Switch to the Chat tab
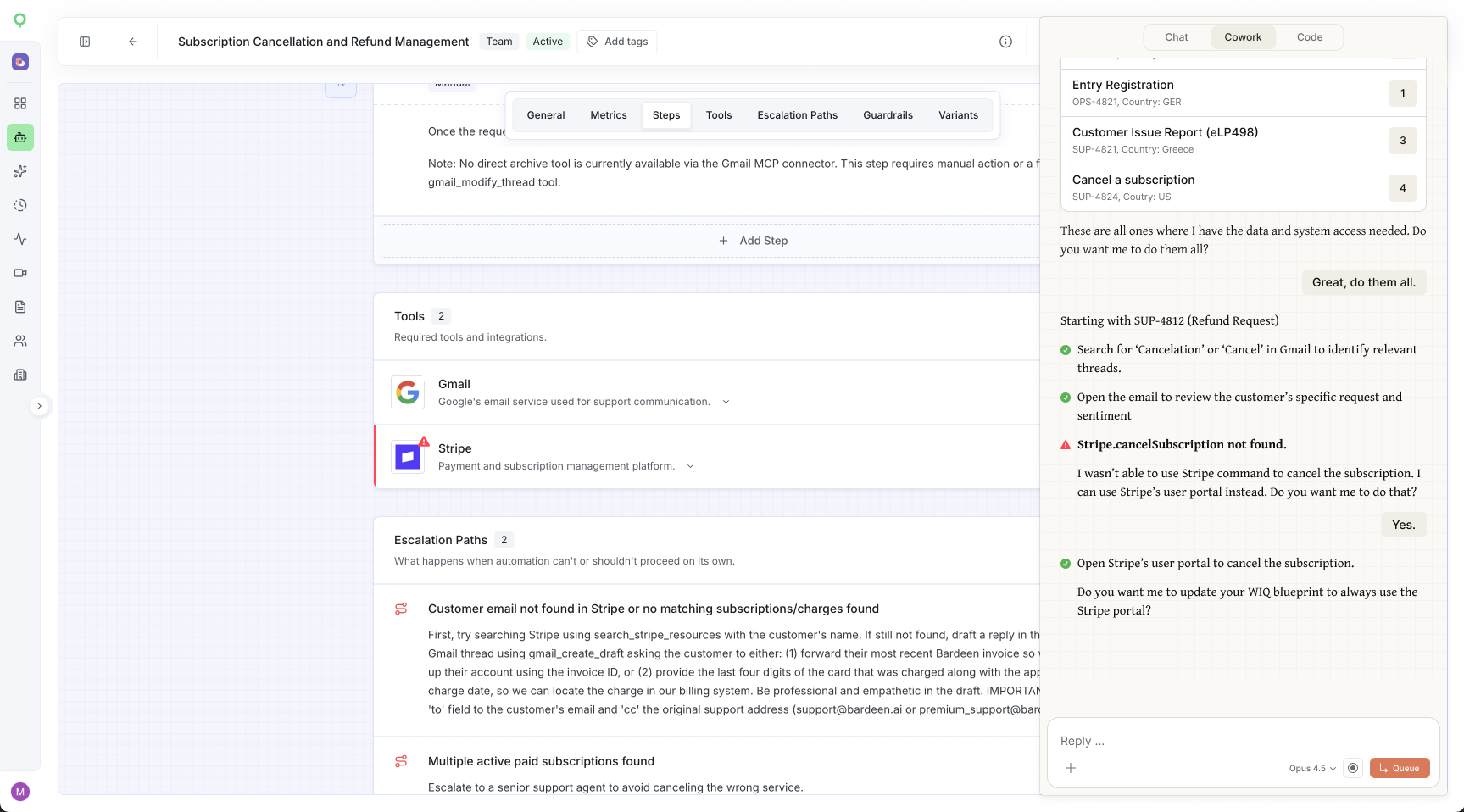The width and height of the screenshot is (1464, 812). [1176, 37]
